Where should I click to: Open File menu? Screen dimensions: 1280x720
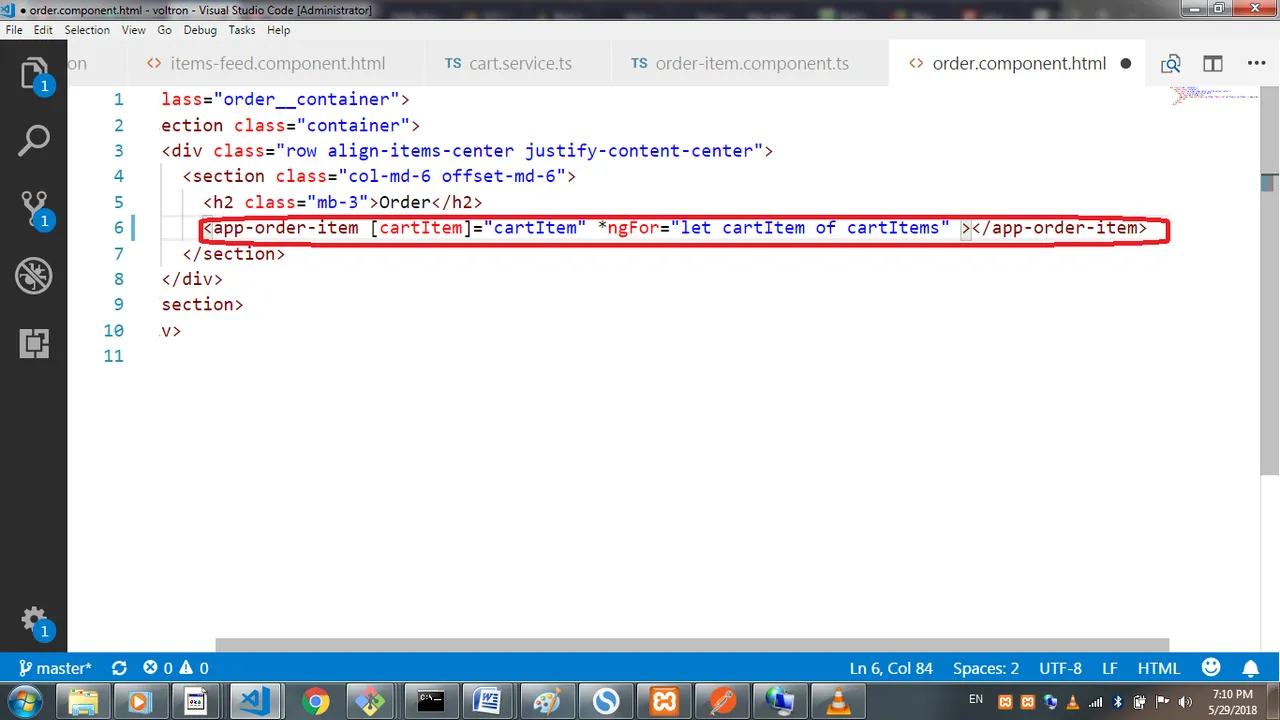pos(14,30)
